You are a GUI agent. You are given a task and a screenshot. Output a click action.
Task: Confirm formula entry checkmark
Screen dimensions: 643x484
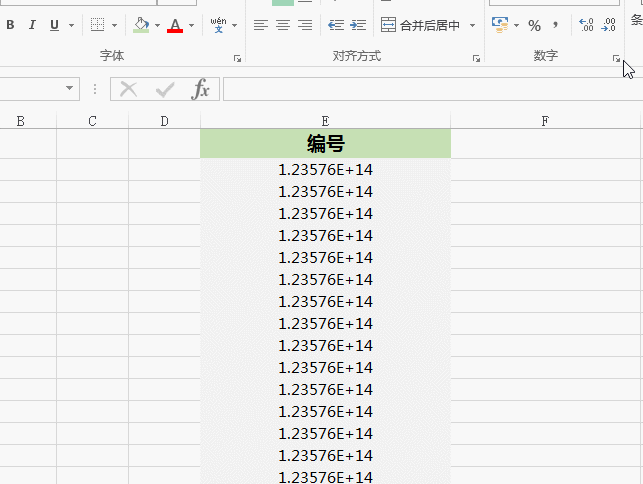[165, 89]
